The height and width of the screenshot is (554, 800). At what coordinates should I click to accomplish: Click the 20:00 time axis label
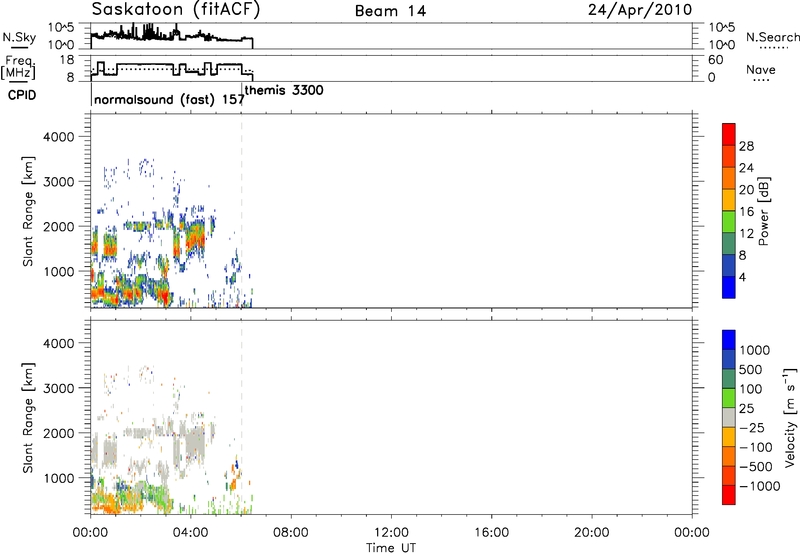click(x=591, y=533)
